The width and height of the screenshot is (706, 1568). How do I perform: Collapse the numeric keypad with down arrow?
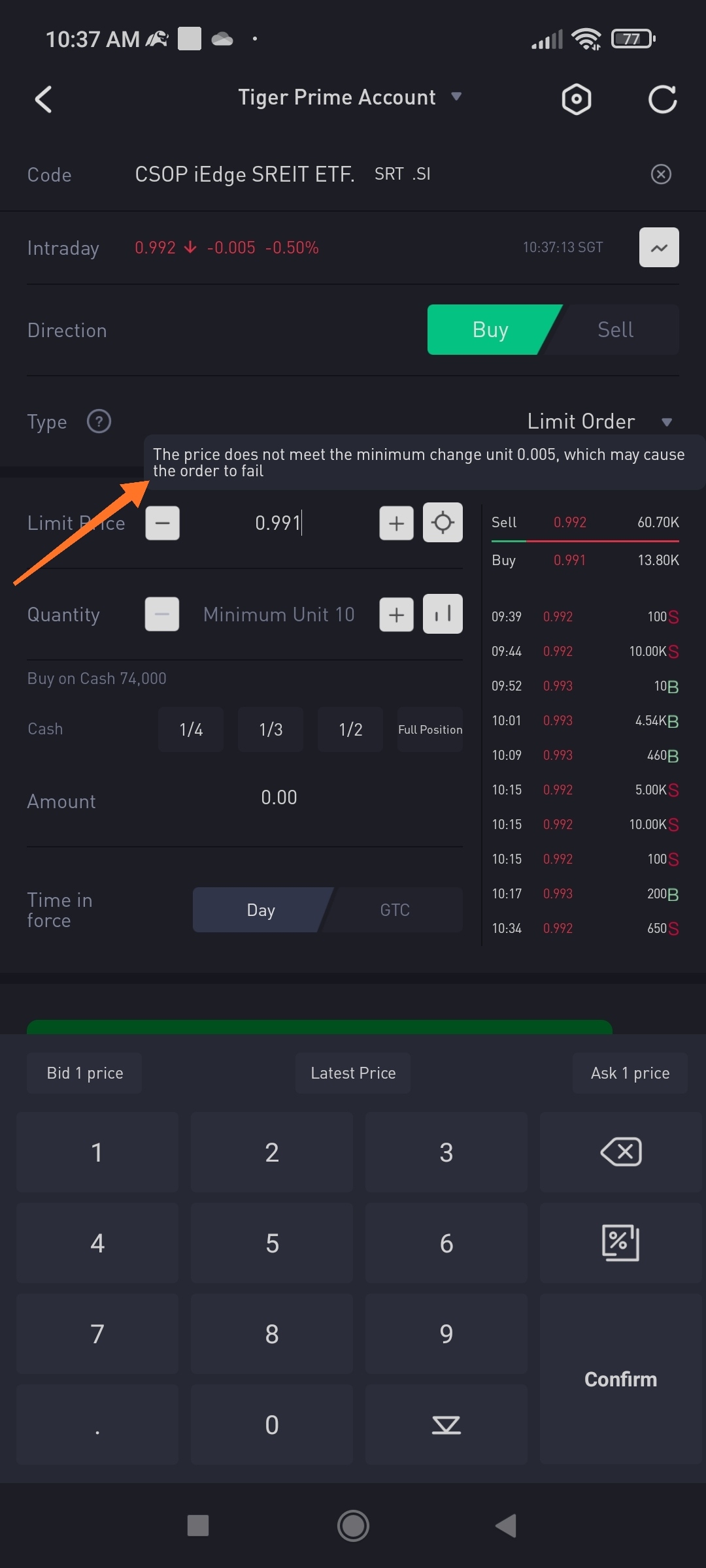tap(446, 1424)
